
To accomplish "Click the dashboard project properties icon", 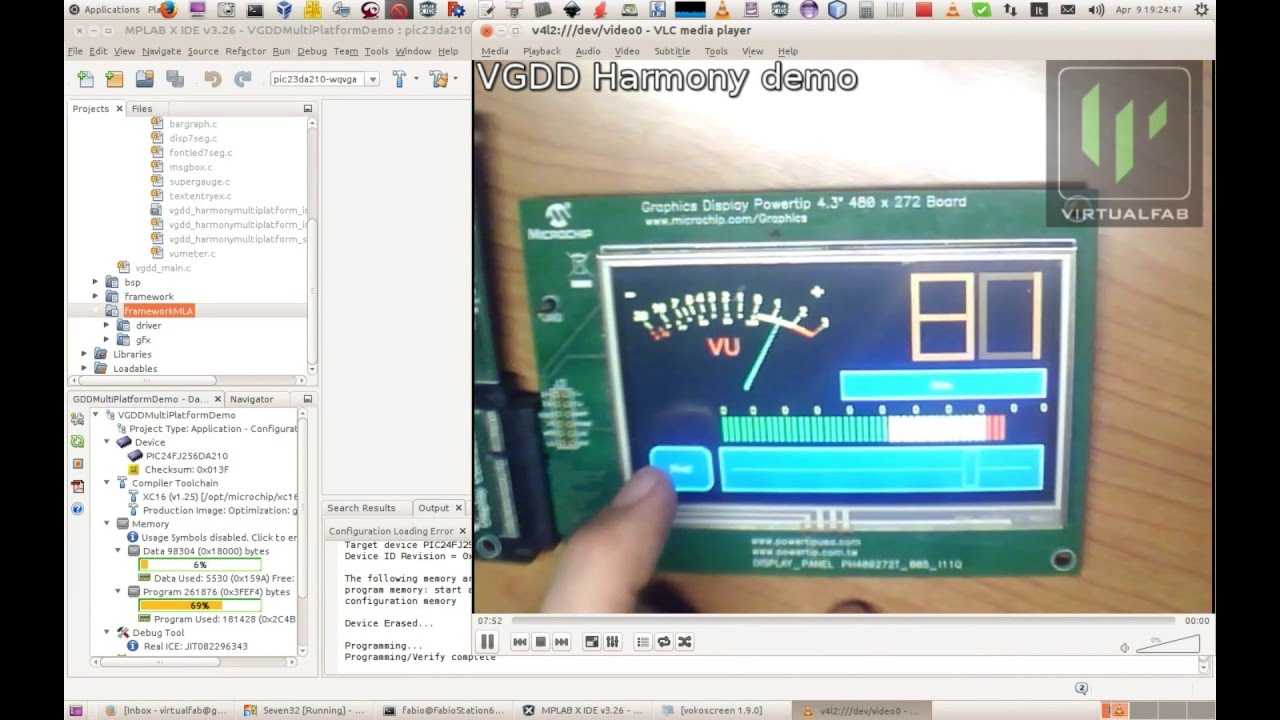I will 78,419.
